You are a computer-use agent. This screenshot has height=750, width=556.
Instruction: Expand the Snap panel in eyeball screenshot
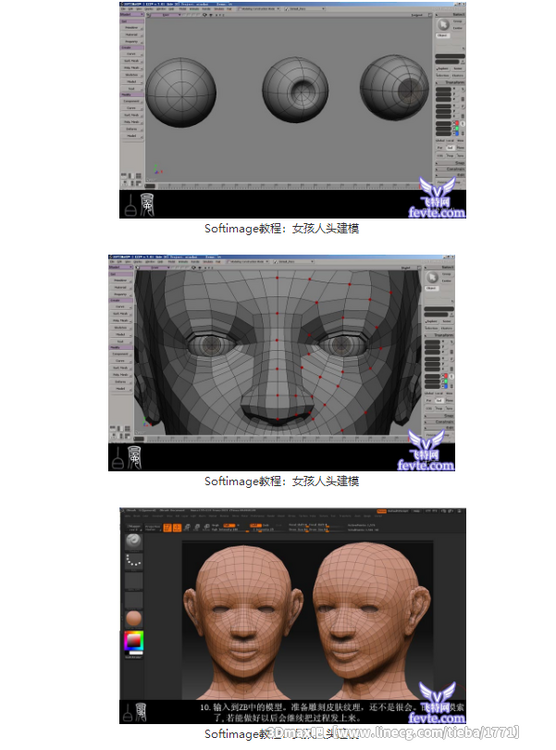[x=450, y=163]
